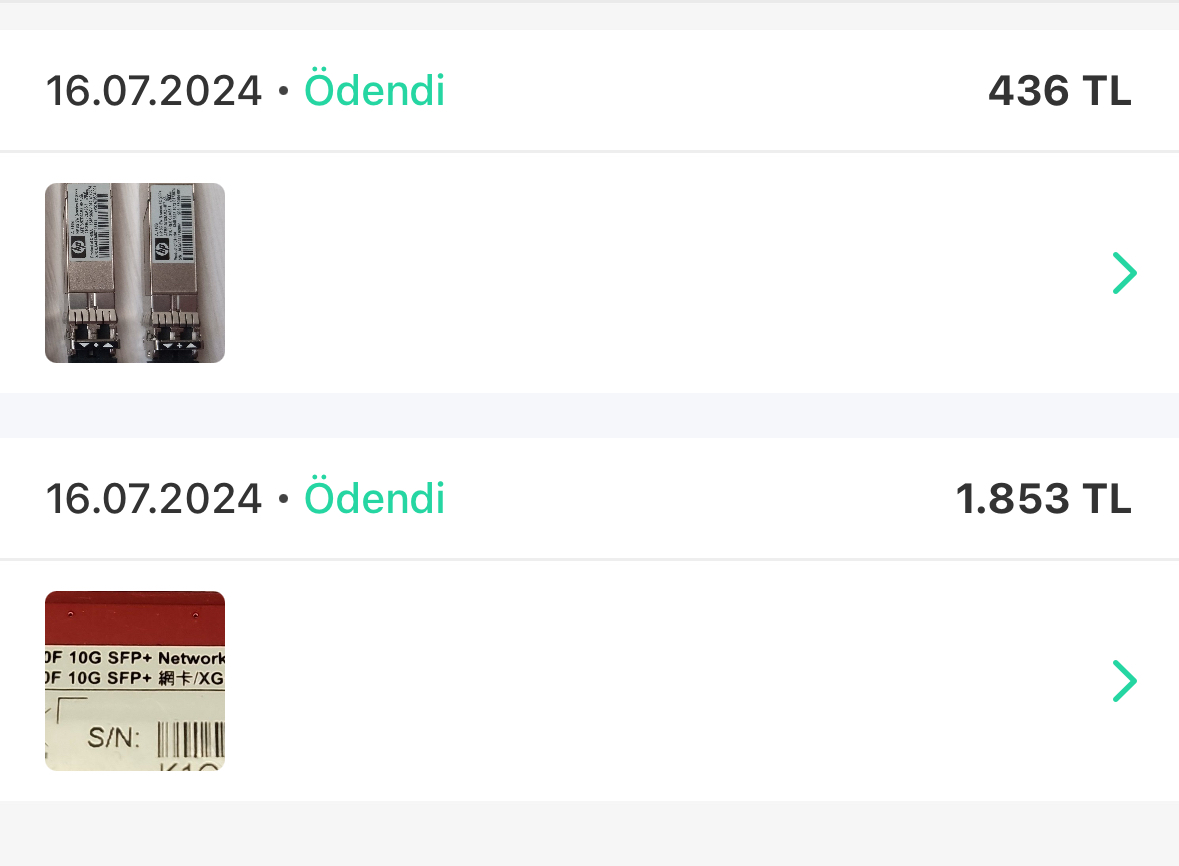Click the 436 TL order total
Screen dimensions: 1179x866
click(1059, 91)
